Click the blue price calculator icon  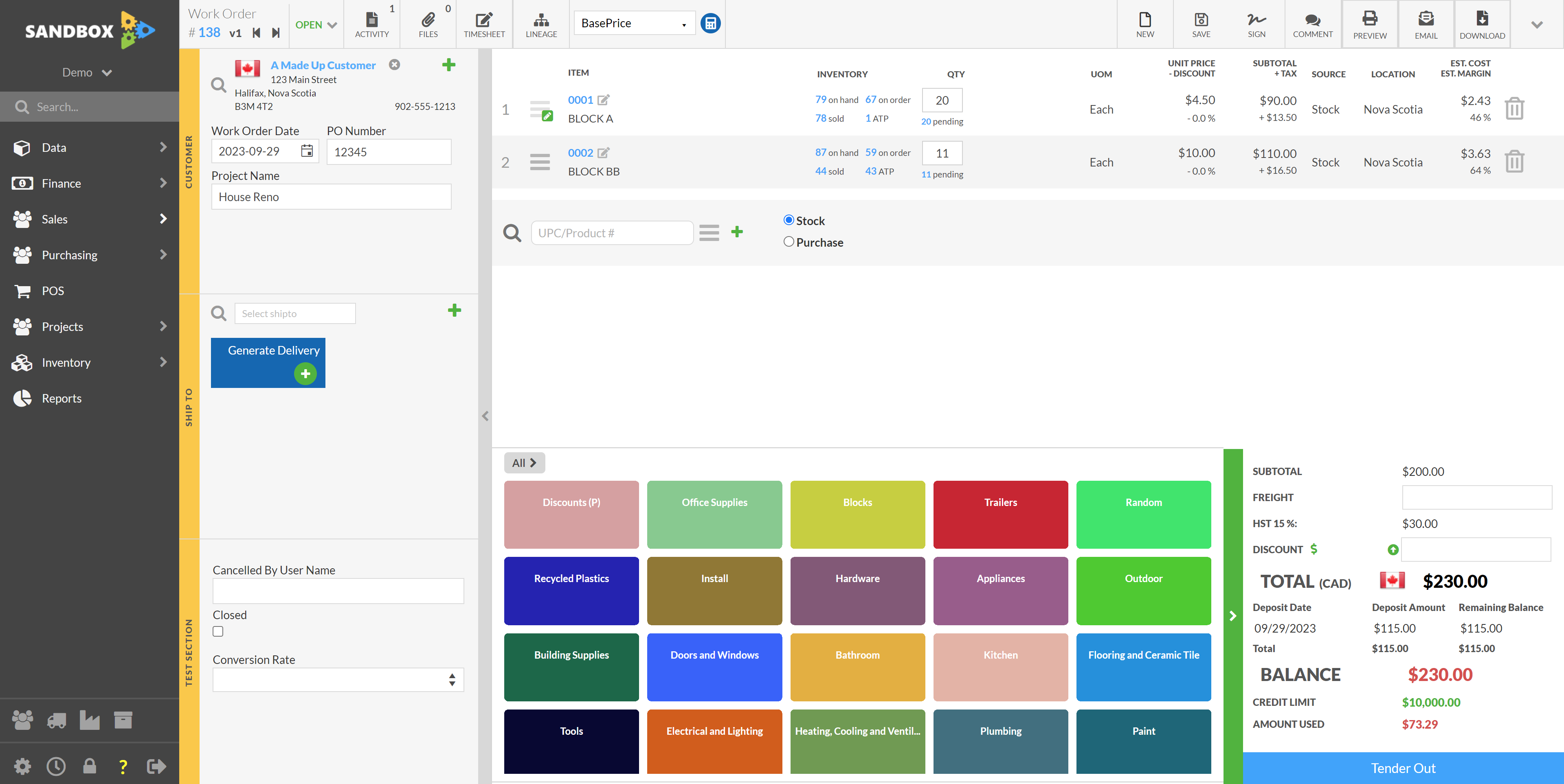tap(710, 23)
